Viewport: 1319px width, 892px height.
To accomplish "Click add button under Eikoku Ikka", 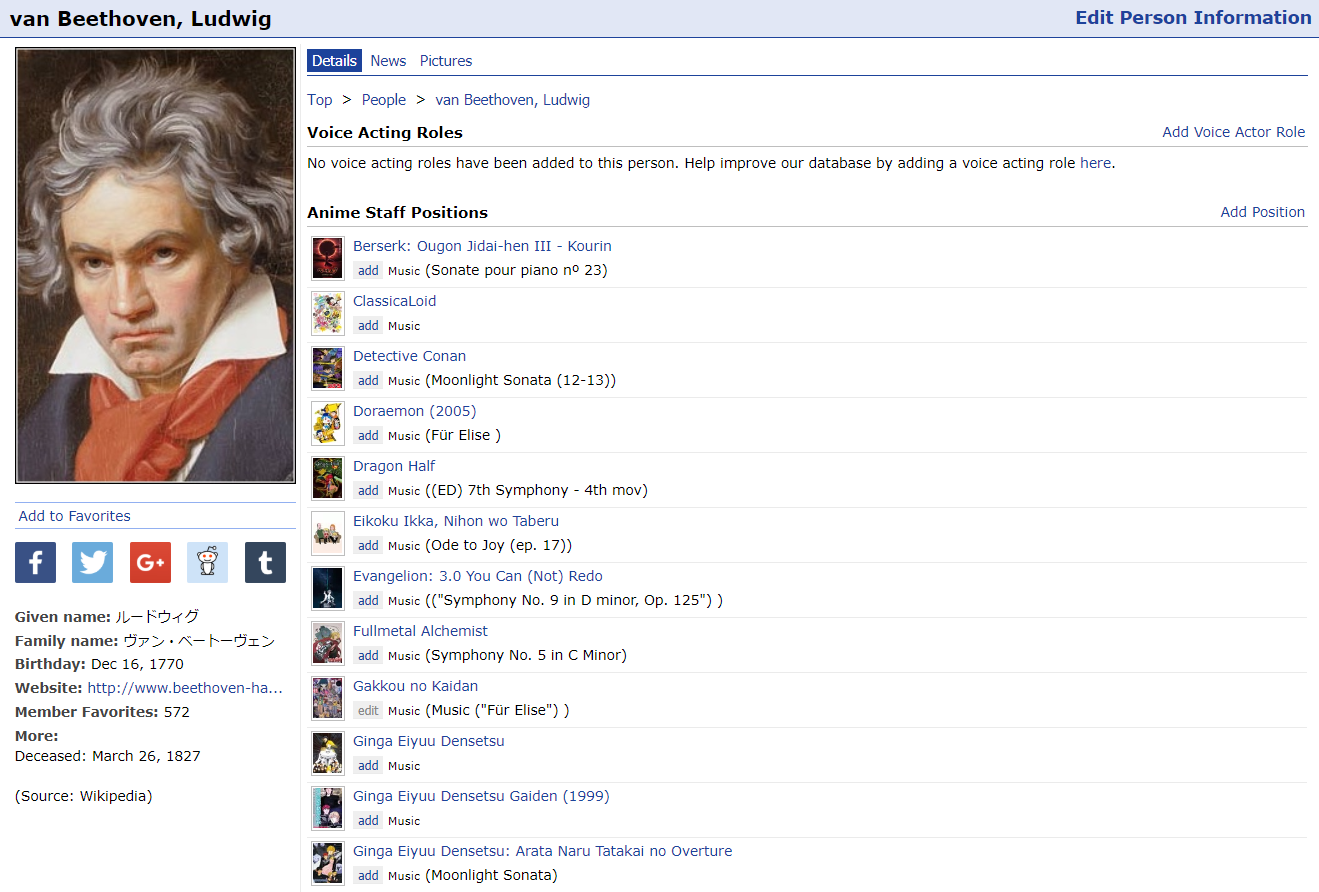I will pos(369,546).
